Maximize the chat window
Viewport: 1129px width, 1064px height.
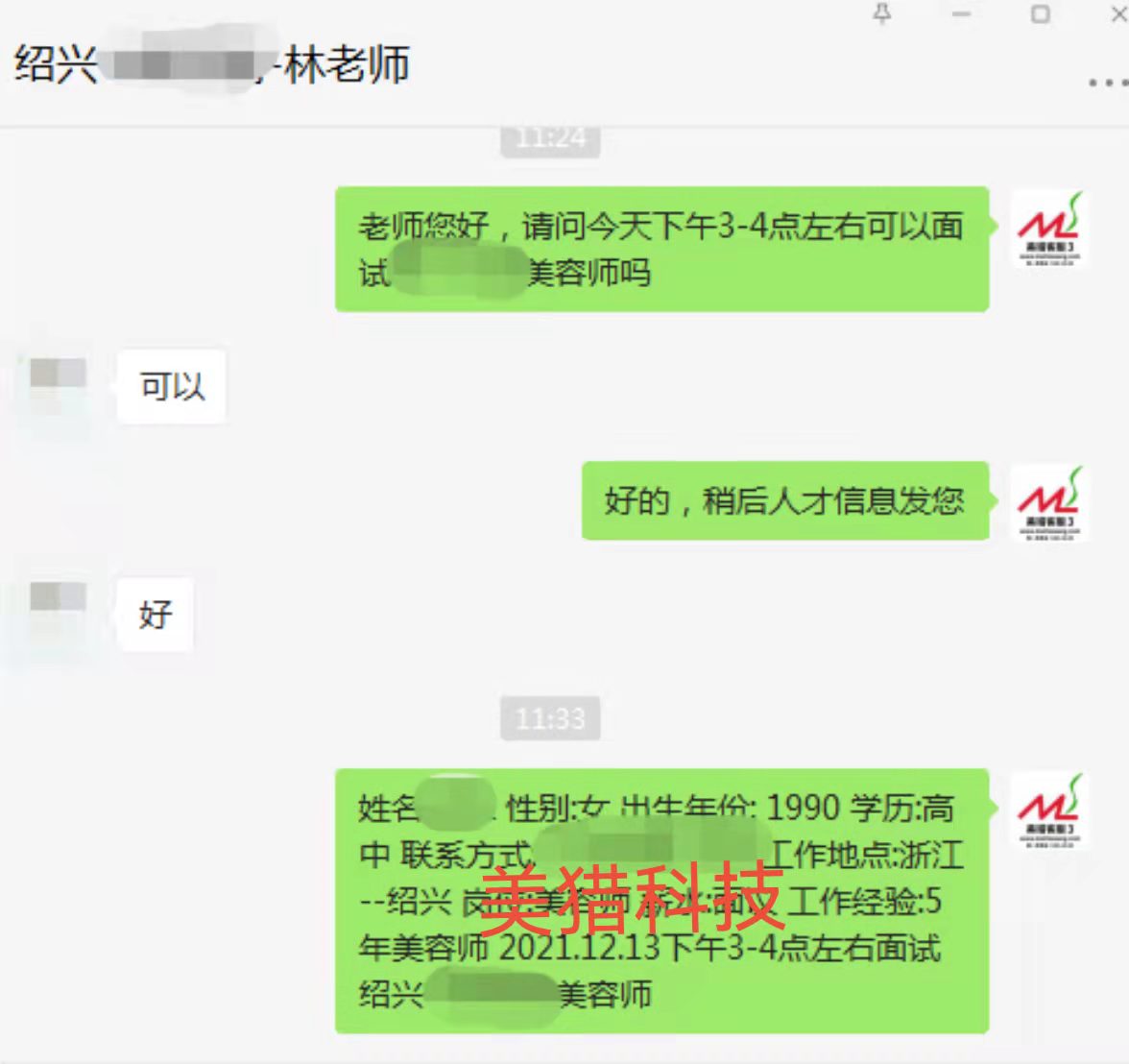(1040, 13)
